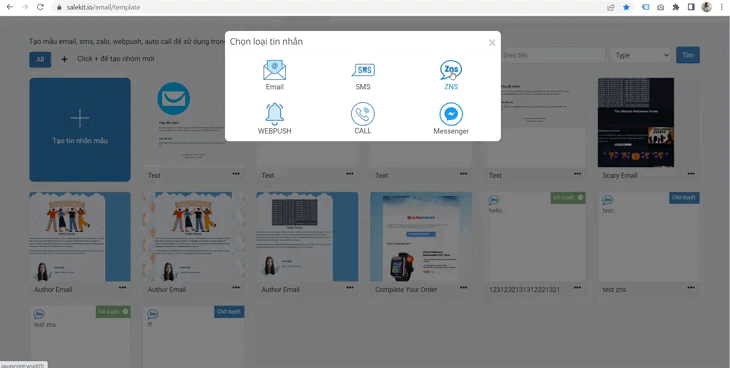Open options menu for Complete Your Order
Image resolution: width=730 pixels, height=368 pixels.
[463, 288]
